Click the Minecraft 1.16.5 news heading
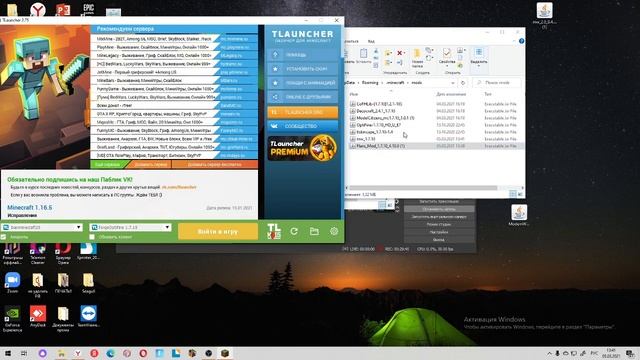Image resolution: width=640 pixels, height=360 pixels. click(x=30, y=207)
